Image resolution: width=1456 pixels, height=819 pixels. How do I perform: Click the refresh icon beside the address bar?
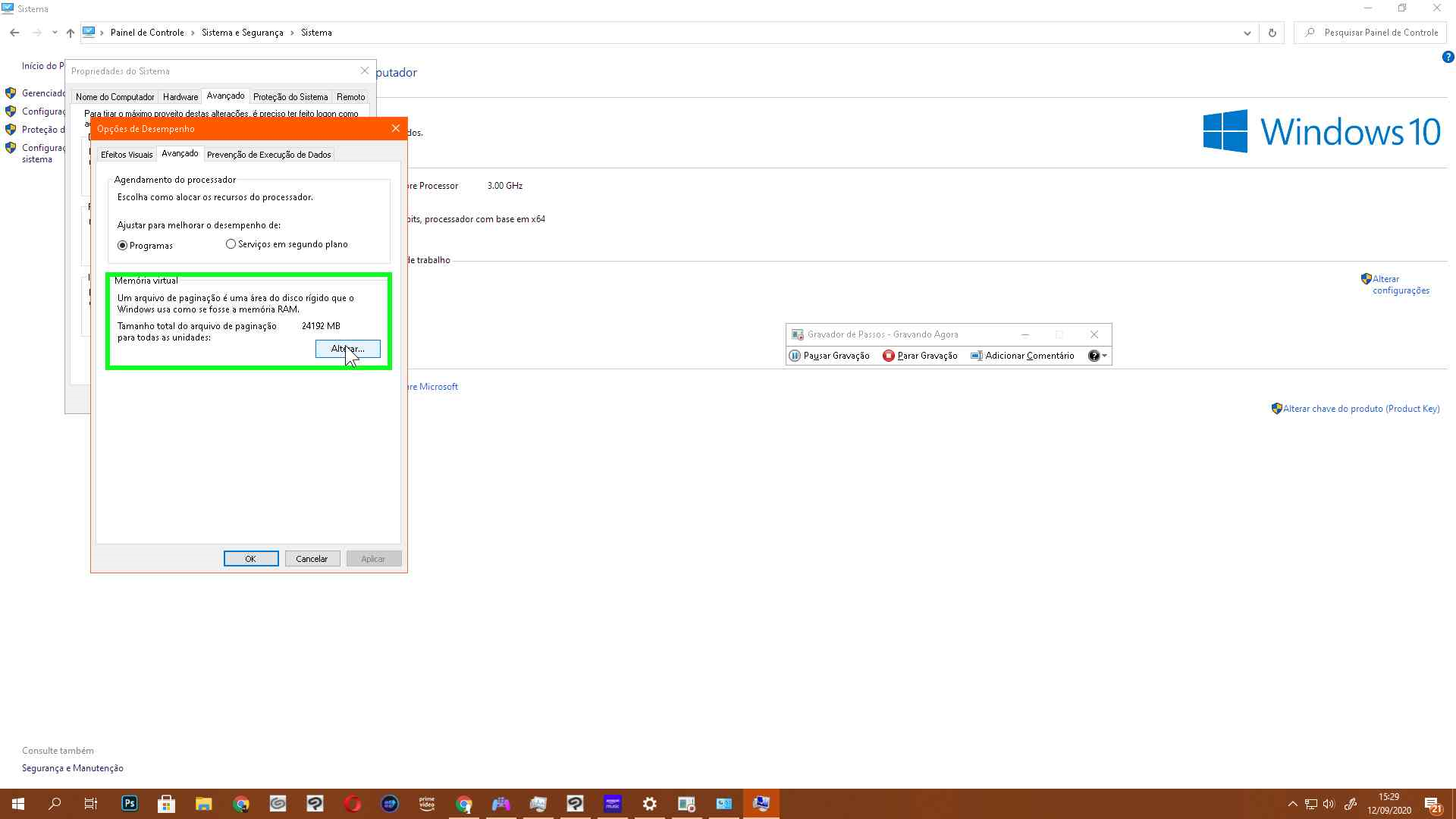click(1272, 33)
